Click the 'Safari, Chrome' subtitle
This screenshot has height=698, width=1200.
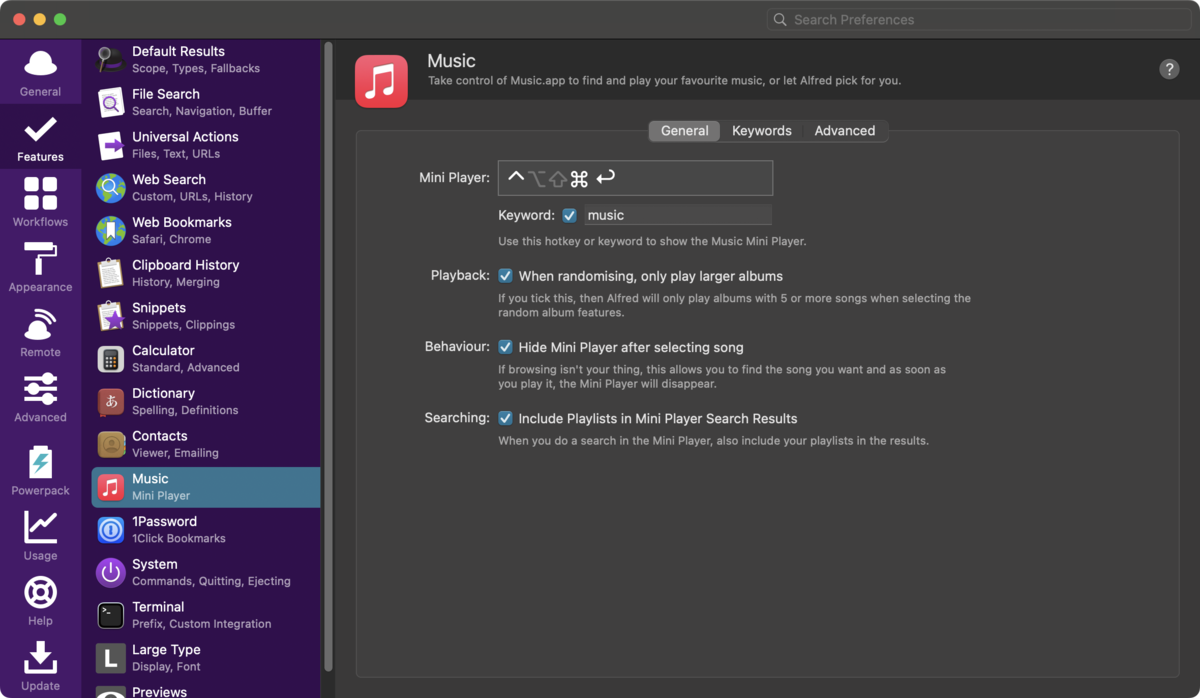click(171, 240)
